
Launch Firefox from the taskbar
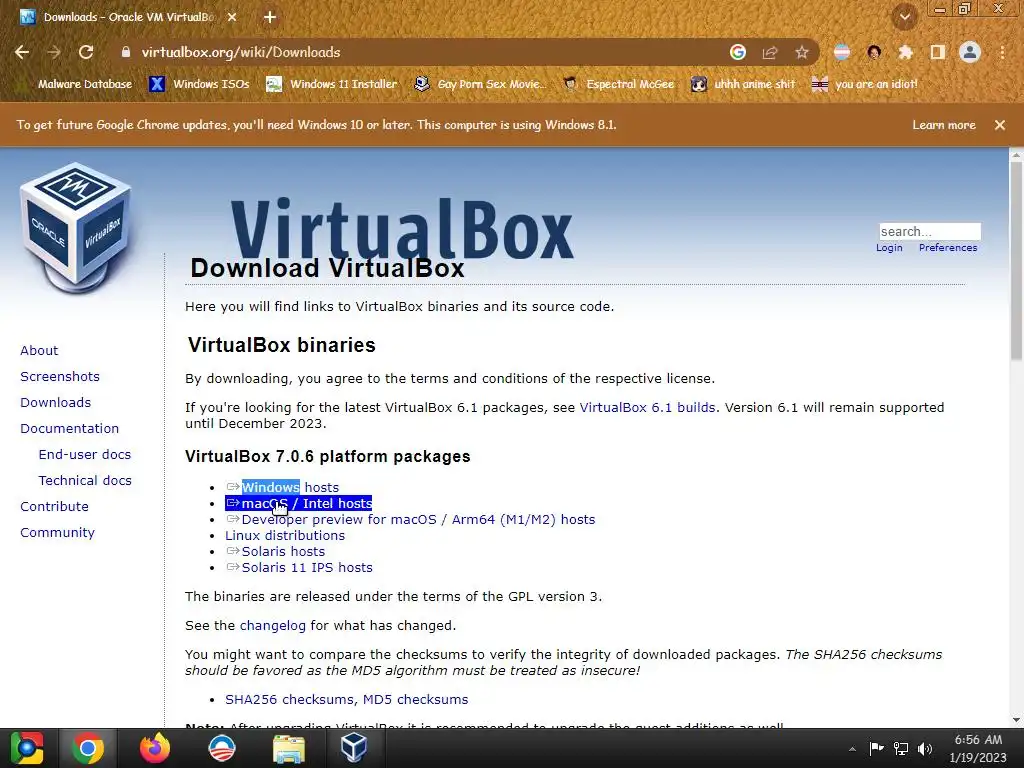155,748
